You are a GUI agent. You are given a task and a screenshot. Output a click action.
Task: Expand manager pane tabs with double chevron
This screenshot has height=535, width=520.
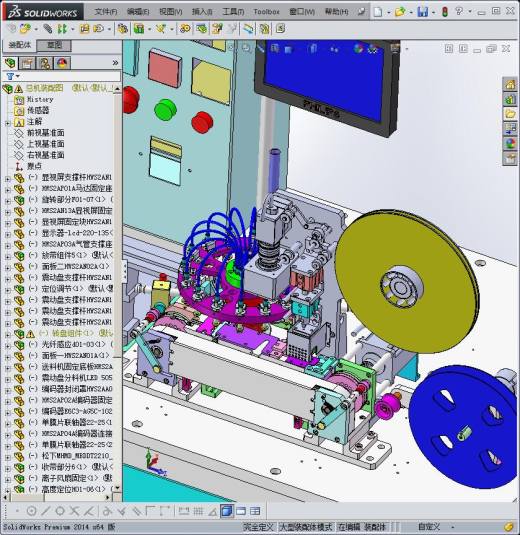point(115,63)
